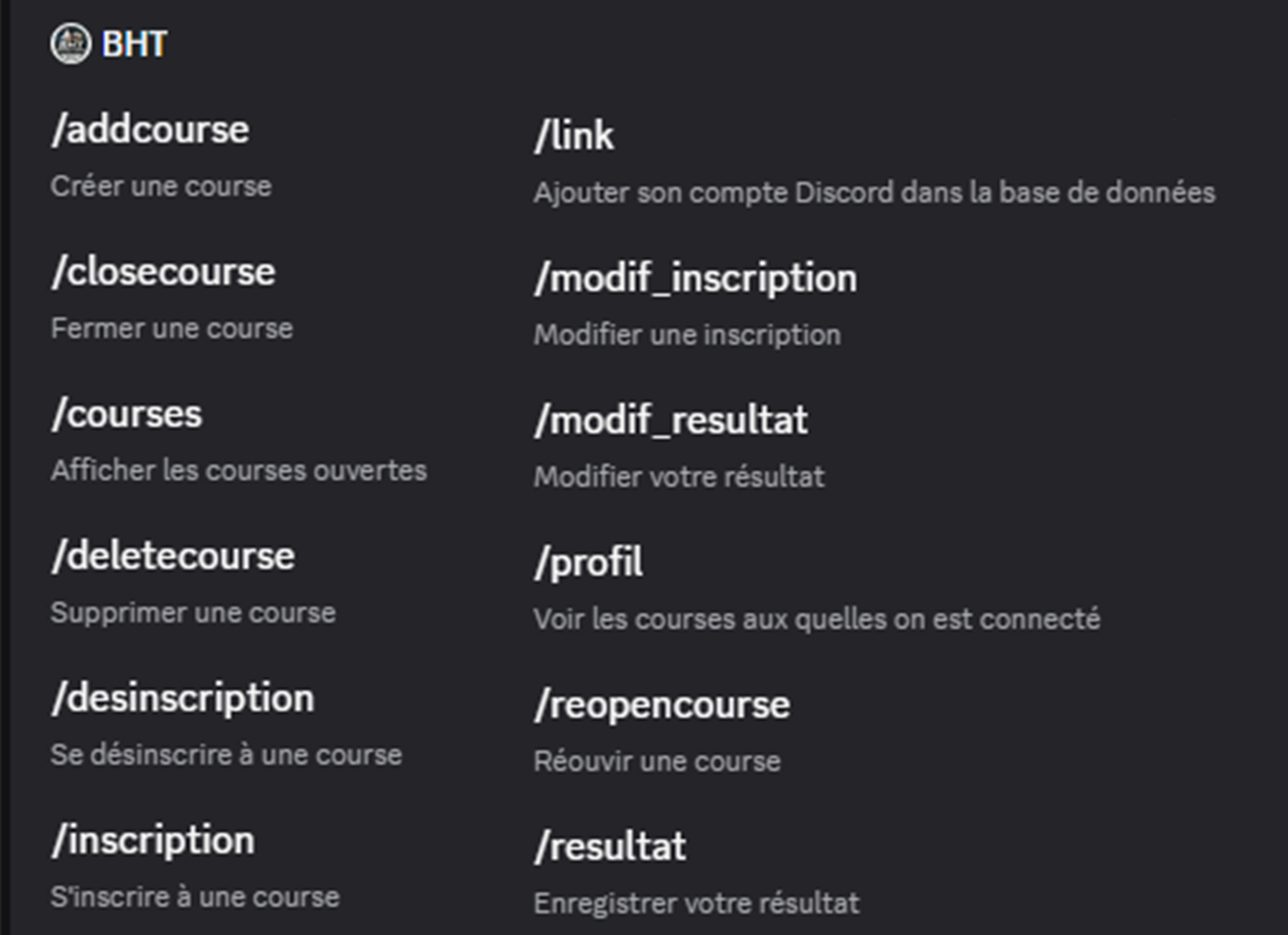Open the /profil command

tap(589, 563)
